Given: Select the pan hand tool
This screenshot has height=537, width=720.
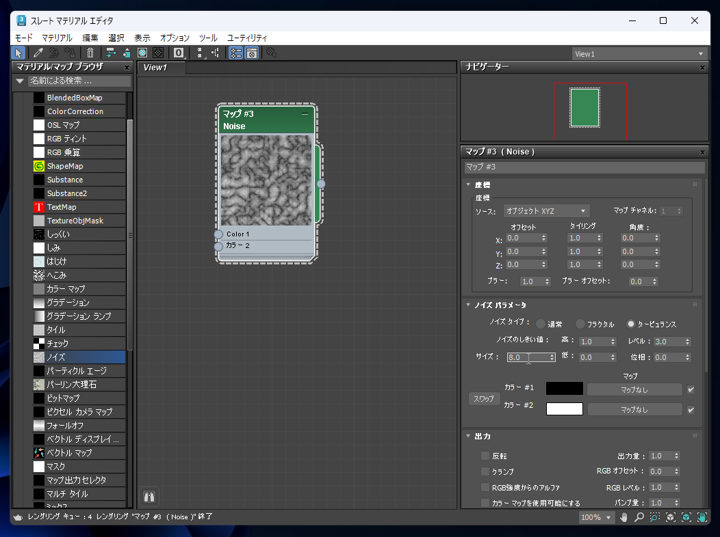Looking at the screenshot, I should (x=623, y=517).
